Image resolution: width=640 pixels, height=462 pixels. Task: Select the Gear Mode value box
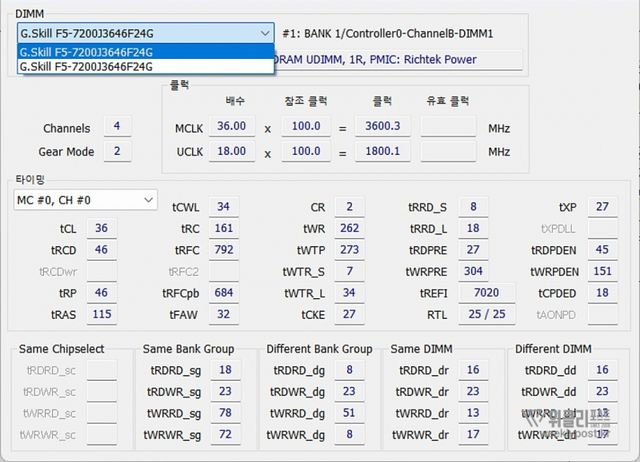pos(117,151)
